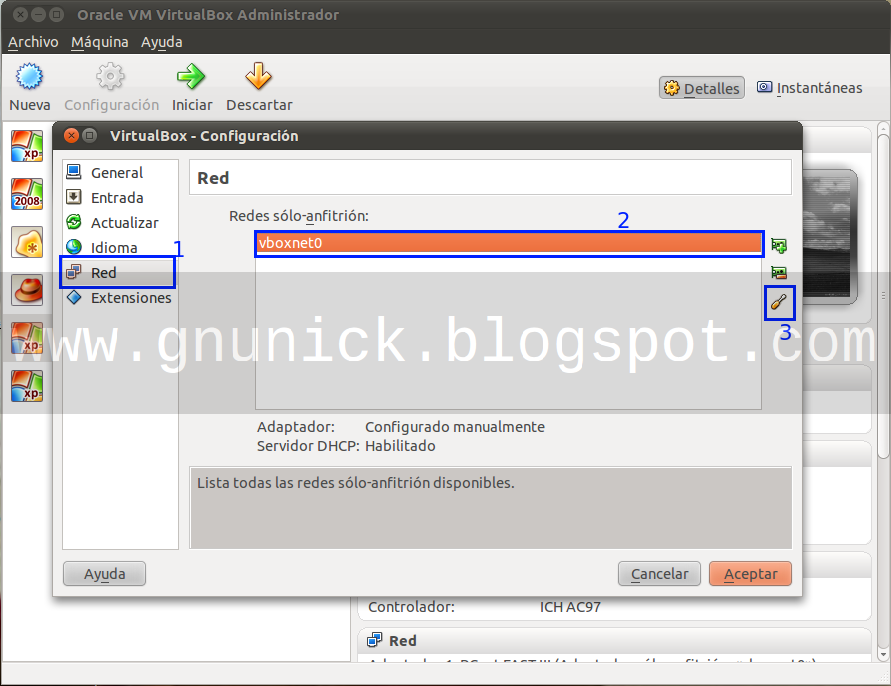Click the Descartar toolbar button
This screenshot has width=891, height=686.
pyautogui.click(x=259, y=87)
